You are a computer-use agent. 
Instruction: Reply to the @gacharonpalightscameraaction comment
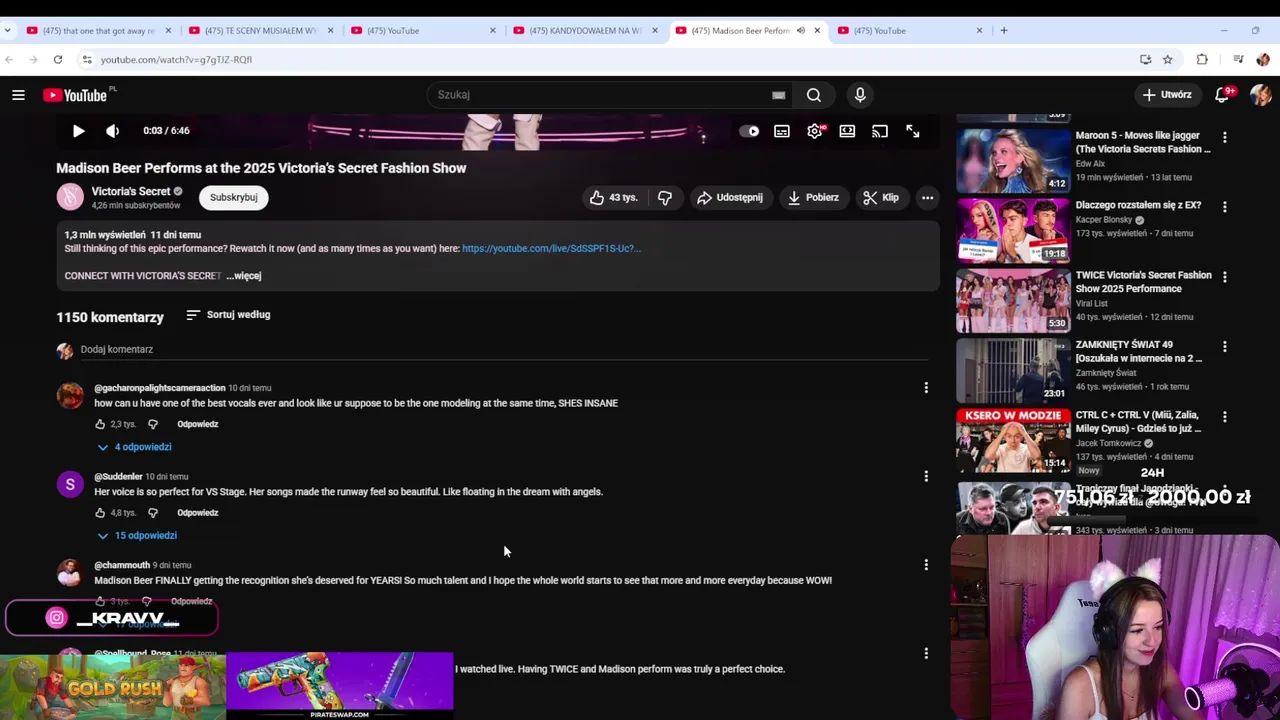pos(197,424)
